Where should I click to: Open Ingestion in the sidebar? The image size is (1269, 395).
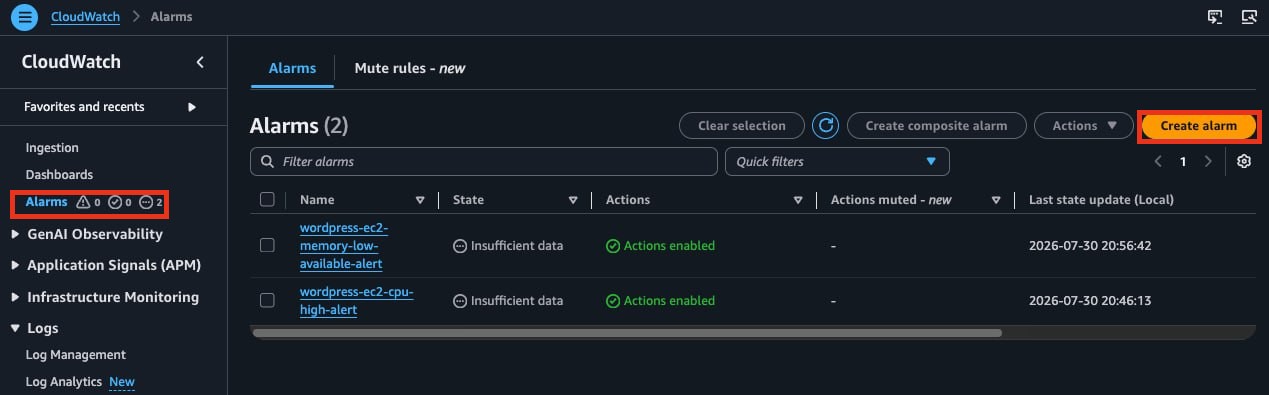52,148
